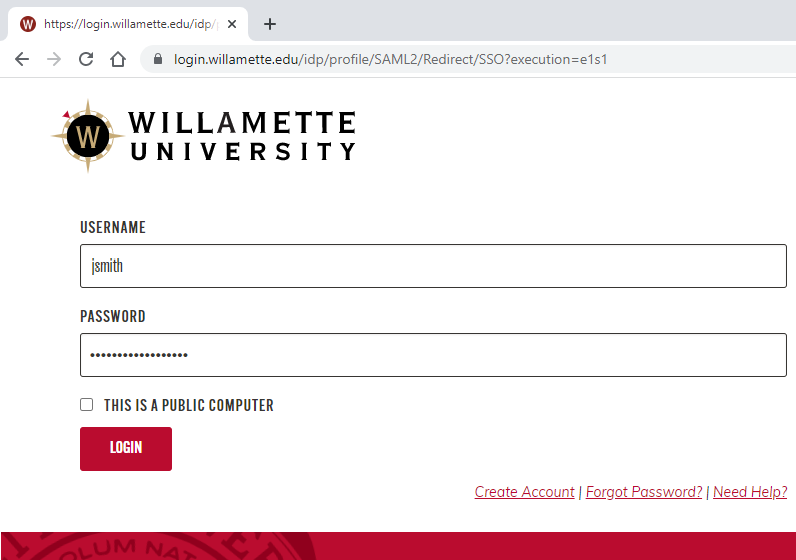Open the Need Help? link
This screenshot has height=560, width=796.
pyautogui.click(x=750, y=492)
